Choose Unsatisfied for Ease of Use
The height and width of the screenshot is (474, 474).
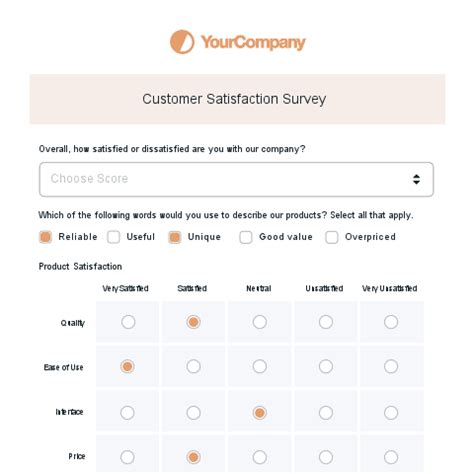326,366
